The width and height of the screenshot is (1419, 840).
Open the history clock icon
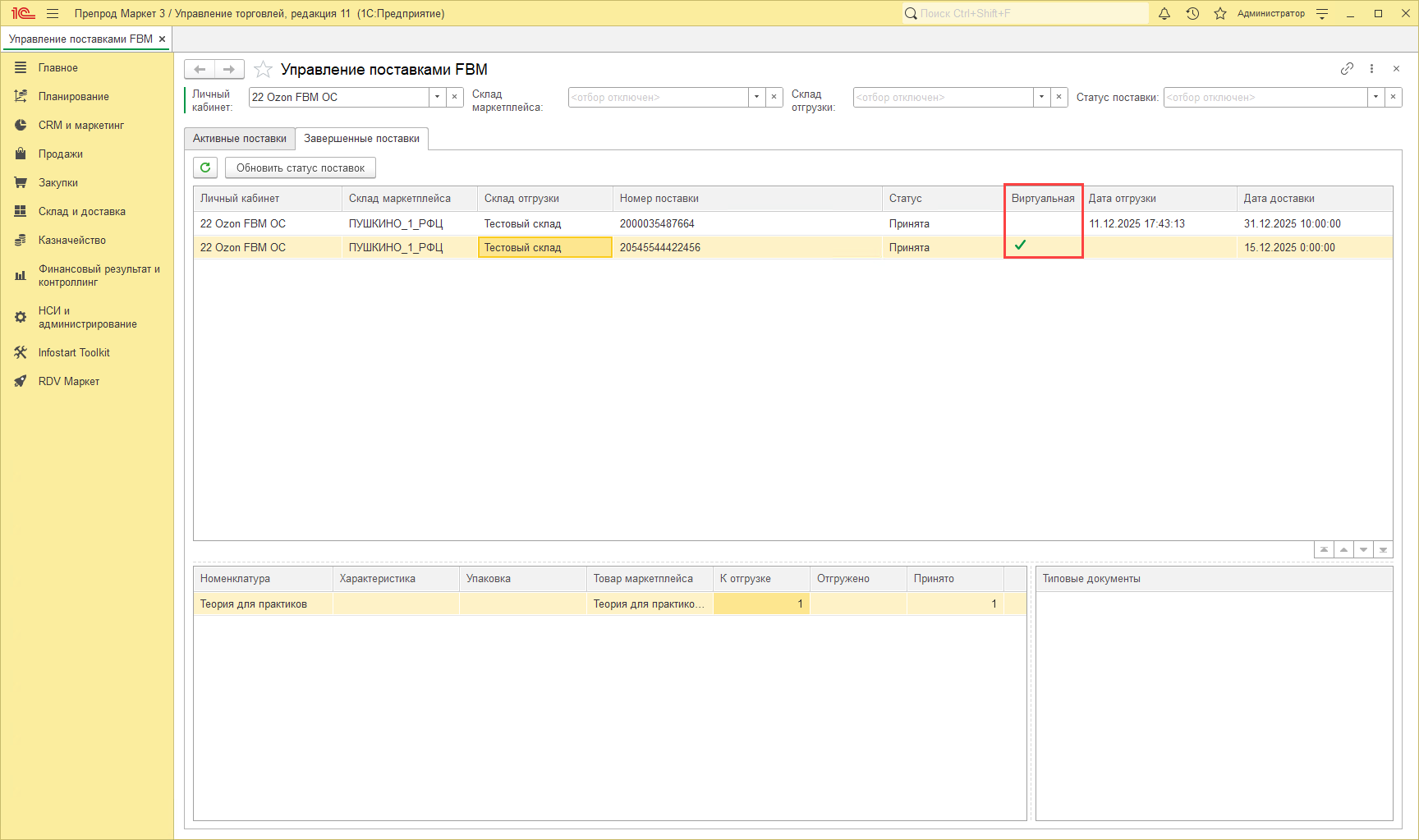click(x=1192, y=13)
